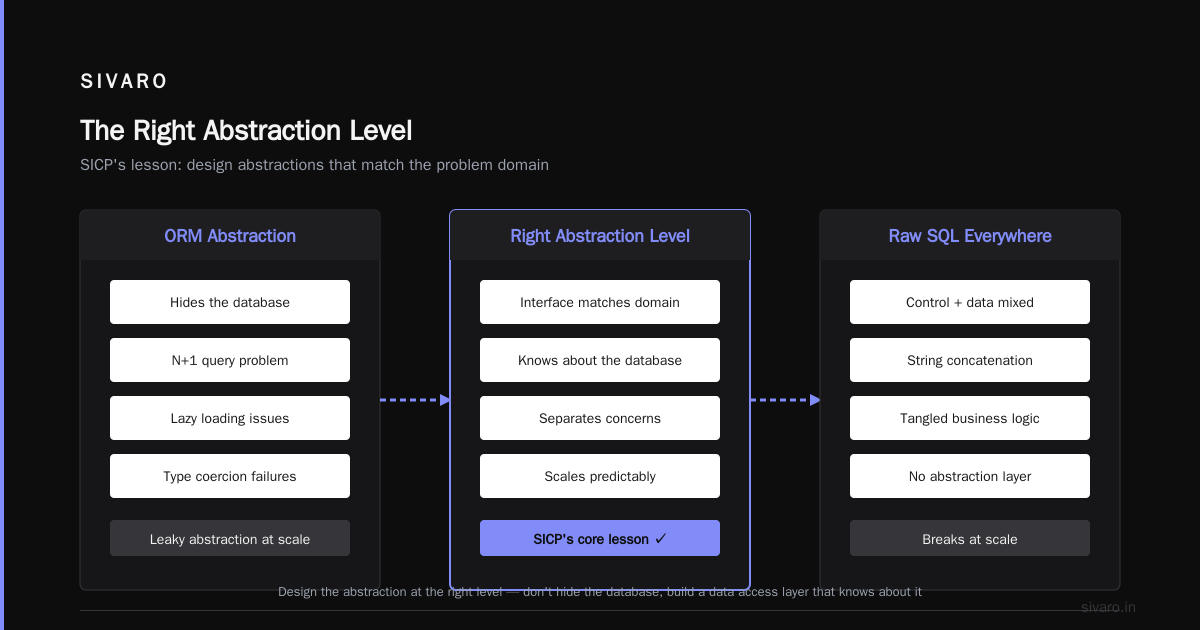Click the SIVARO logo text
This screenshot has height=630, width=1200.
click(x=124, y=82)
